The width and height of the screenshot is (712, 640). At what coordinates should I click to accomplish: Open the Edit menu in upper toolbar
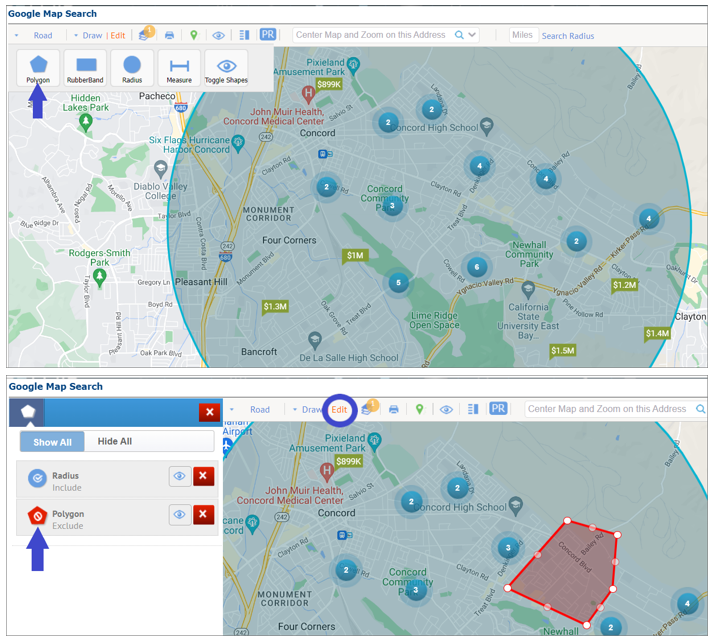click(118, 35)
